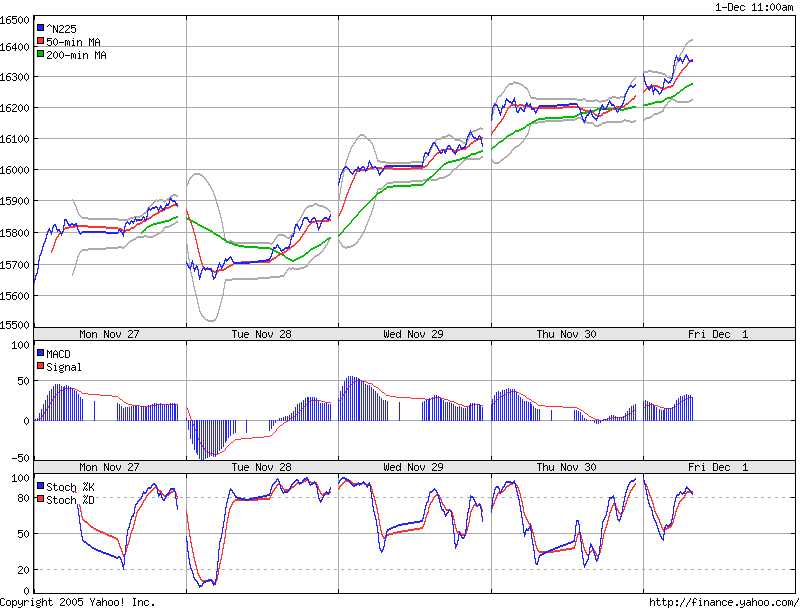800x608 pixels.
Task: Click the red Stoch %D legend swatch
Action: (41, 499)
